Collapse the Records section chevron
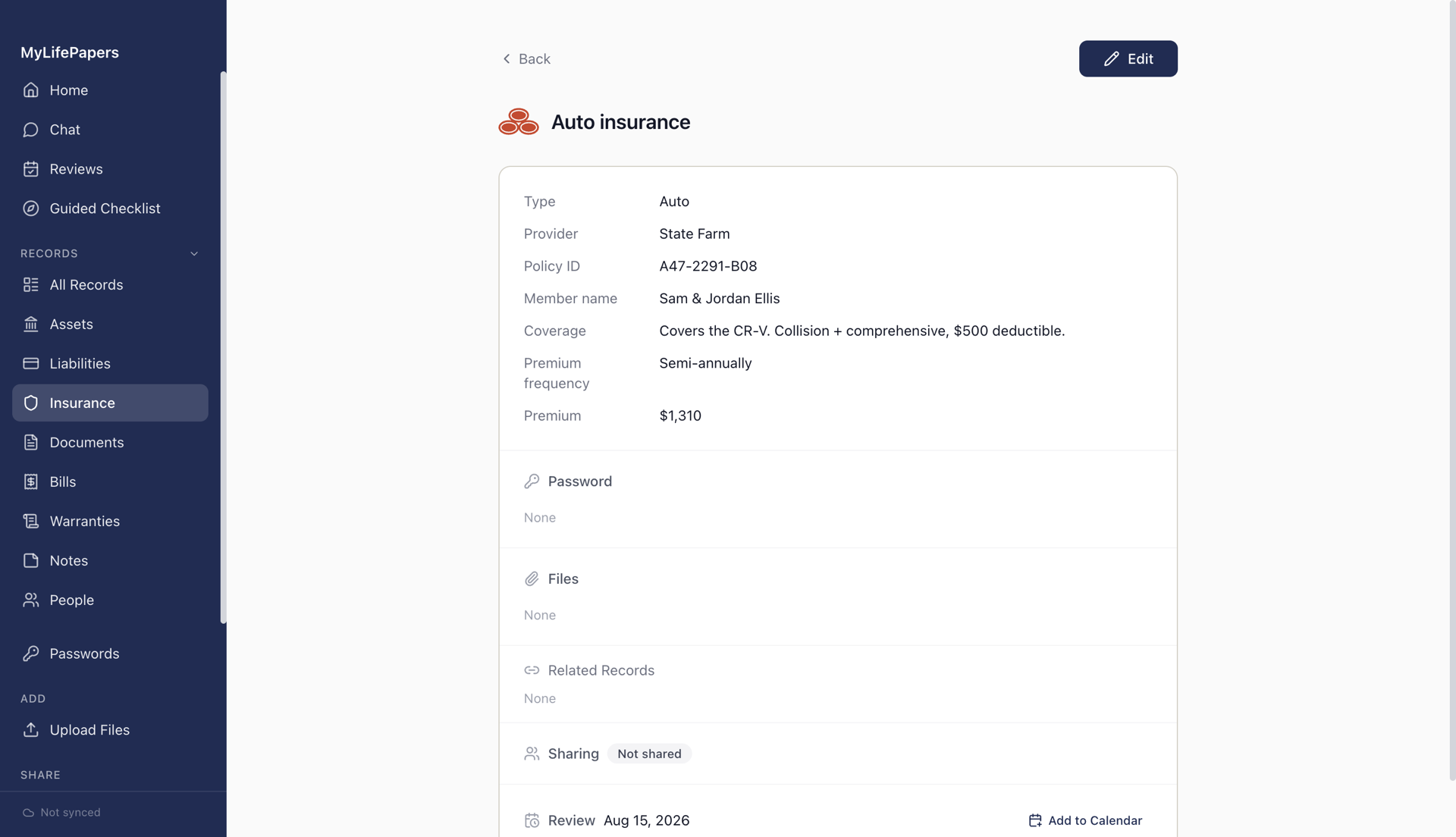This screenshot has width=1456, height=837. tap(194, 254)
